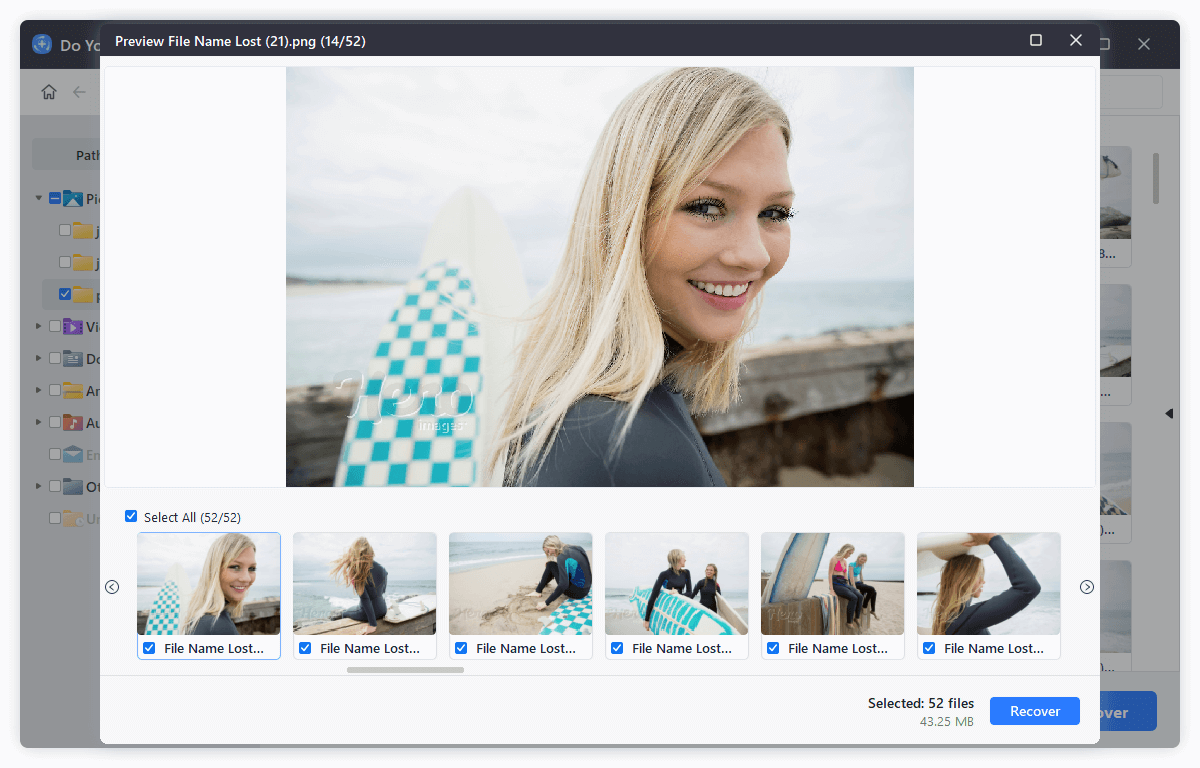Click the Home icon in the toolbar
Image resolution: width=1200 pixels, height=768 pixels.
pos(49,92)
